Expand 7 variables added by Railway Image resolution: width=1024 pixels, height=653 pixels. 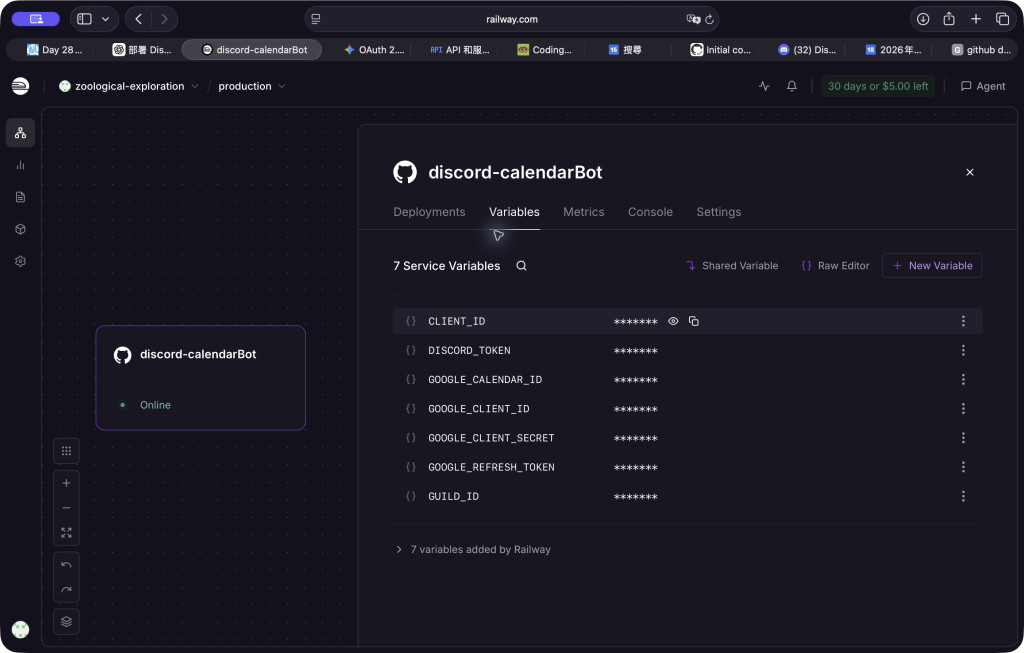click(x=473, y=550)
